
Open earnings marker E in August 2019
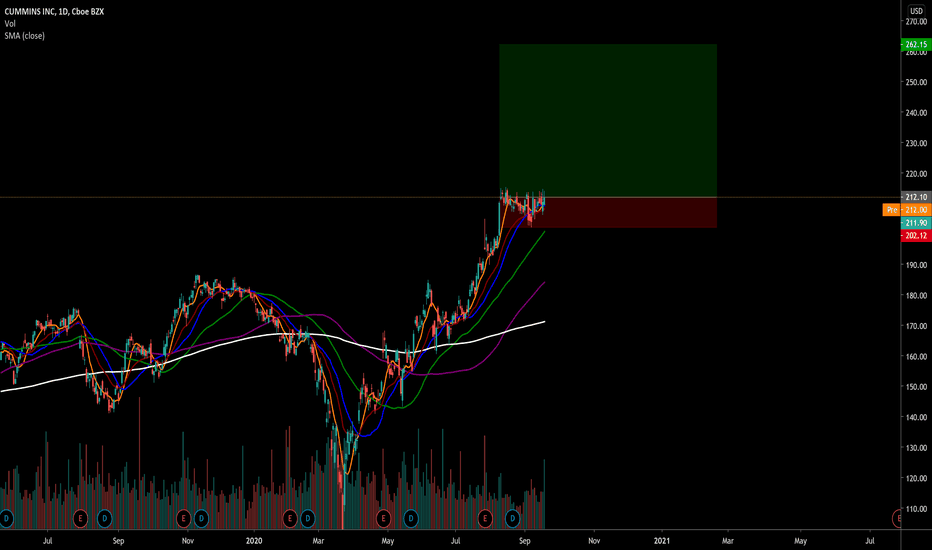pyautogui.click(x=80, y=518)
